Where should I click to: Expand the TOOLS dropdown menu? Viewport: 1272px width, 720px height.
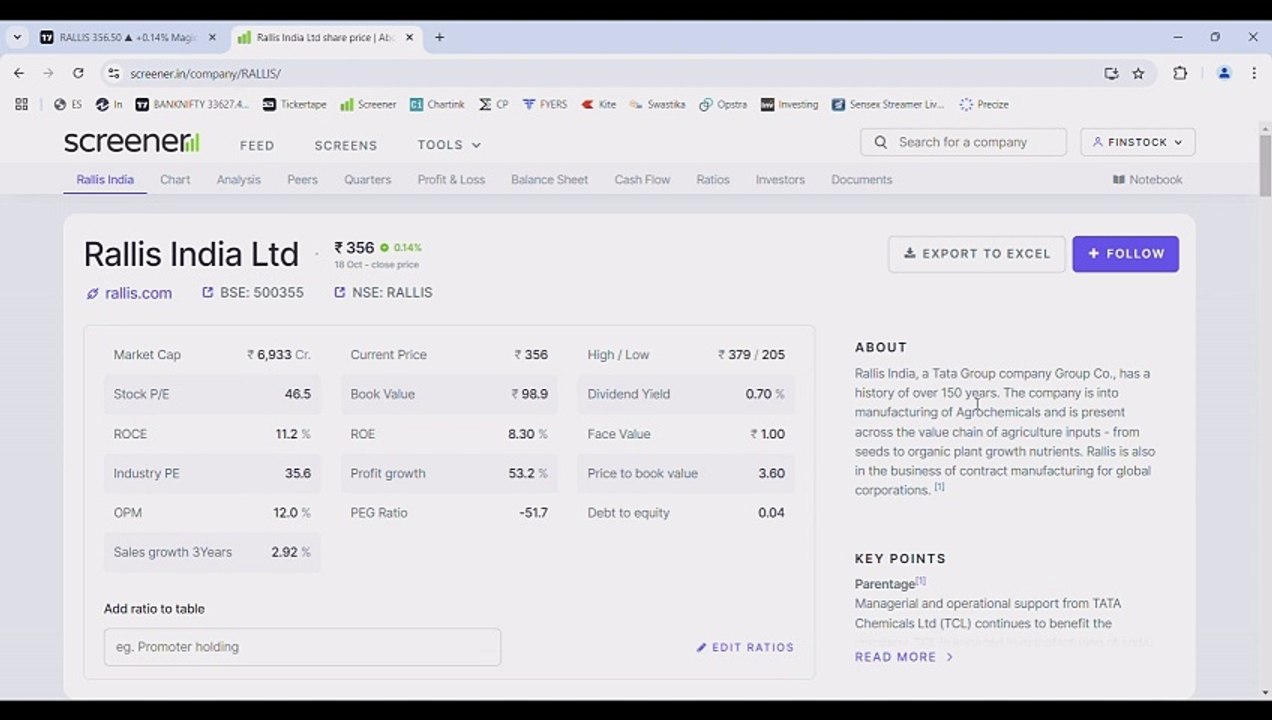click(449, 145)
